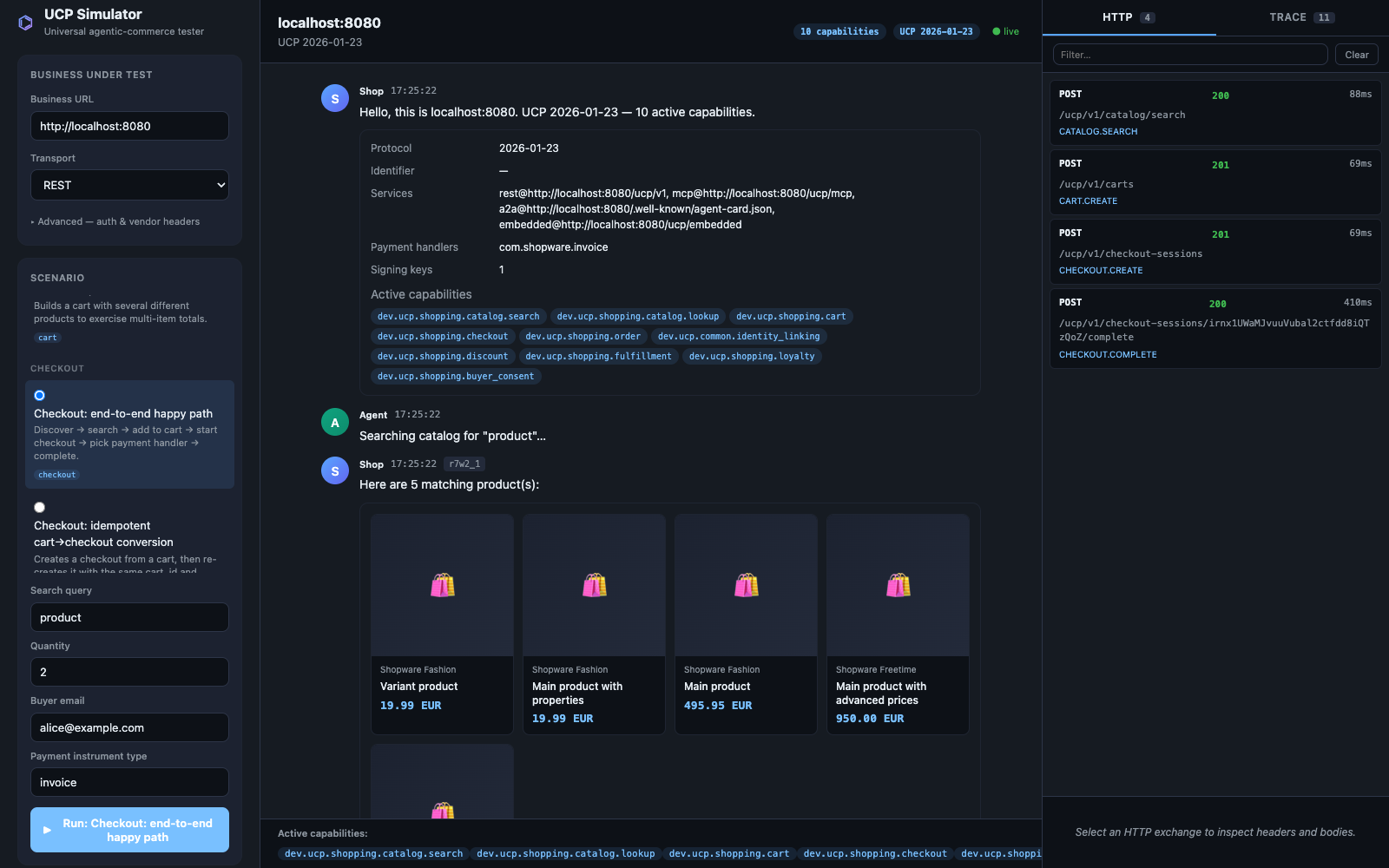Image resolution: width=1389 pixels, height=868 pixels.
Task: Click dev.ucp.shopping.catalog.lookup chip in message
Action: tap(638, 316)
